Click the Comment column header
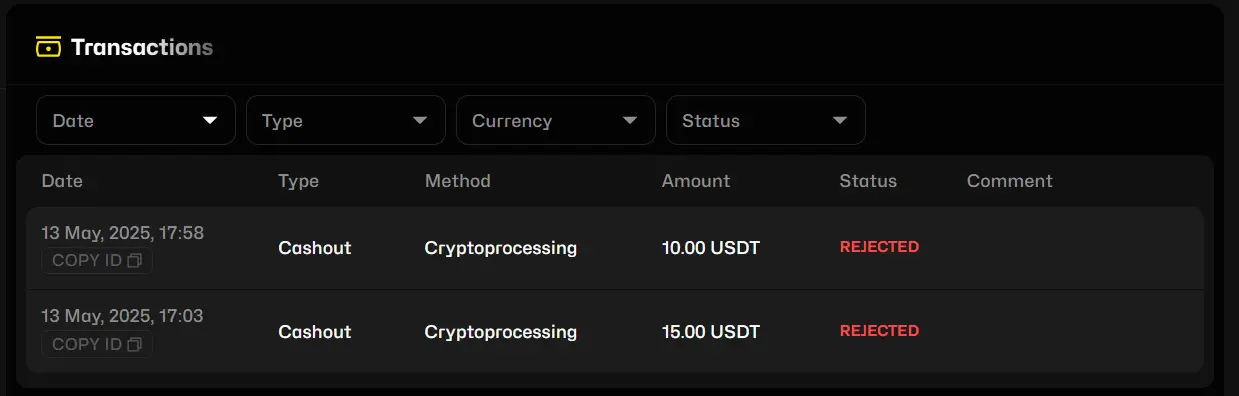Viewport: 1239px width, 396px height. pos(1010,181)
